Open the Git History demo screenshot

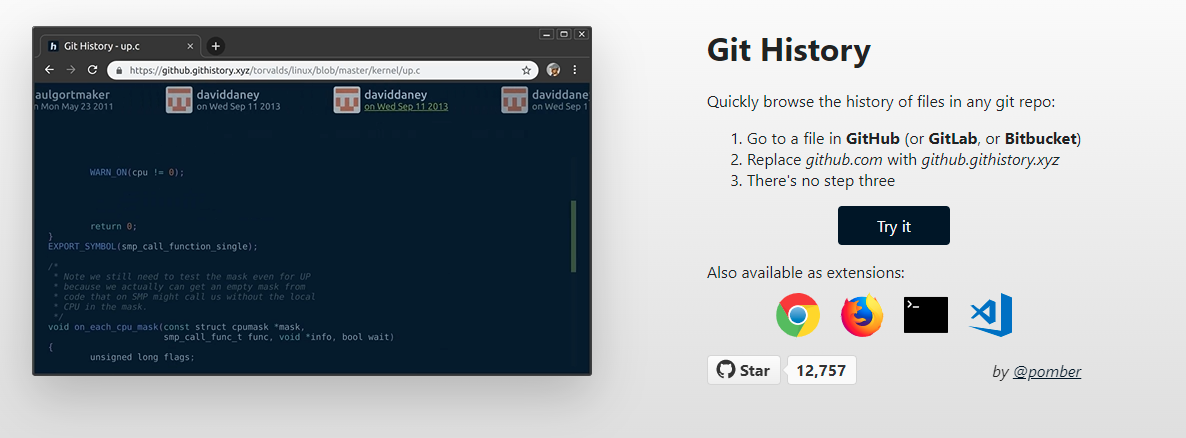coord(312,200)
